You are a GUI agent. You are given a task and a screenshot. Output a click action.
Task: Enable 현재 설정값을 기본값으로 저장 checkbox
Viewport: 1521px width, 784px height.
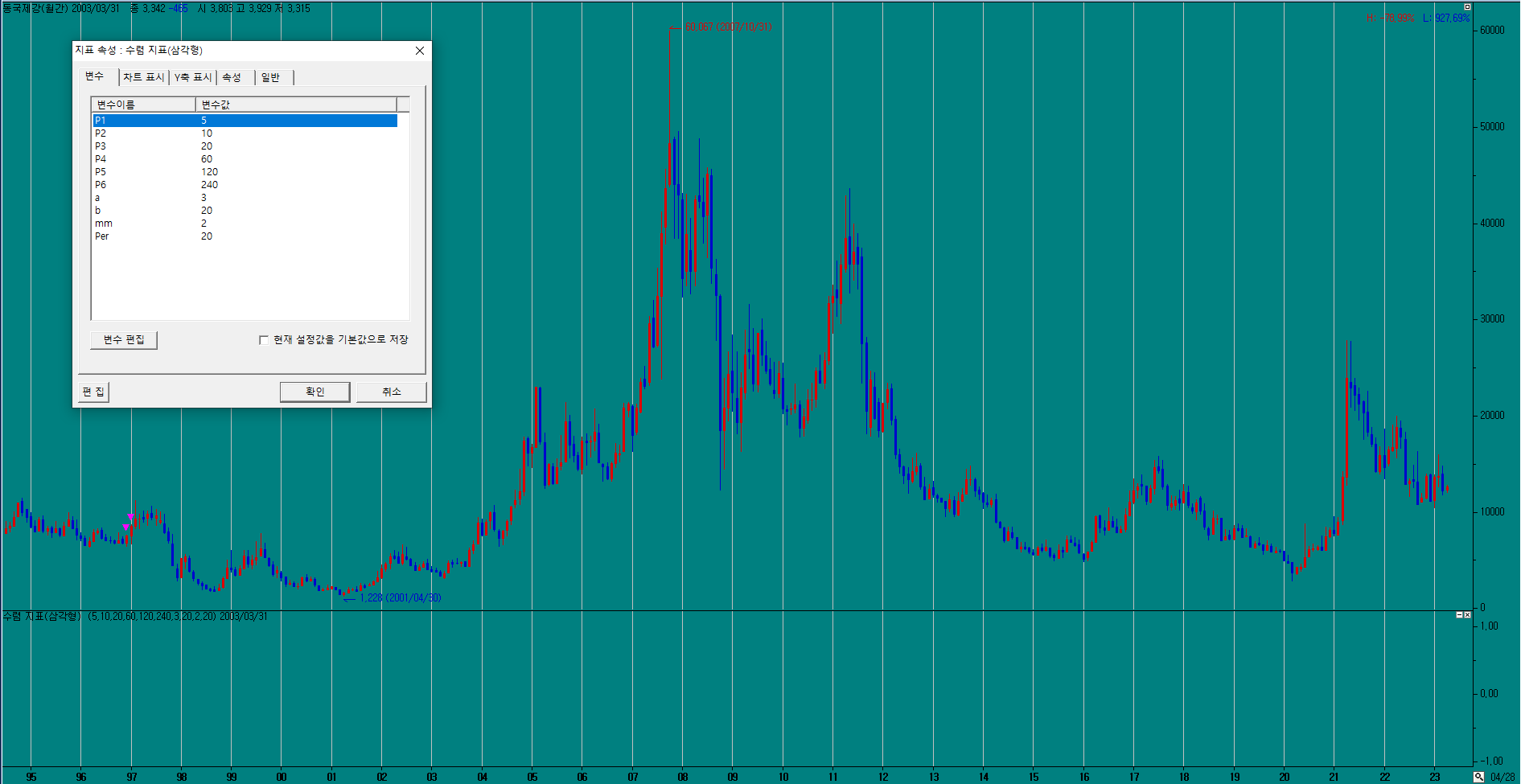click(264, 340)
